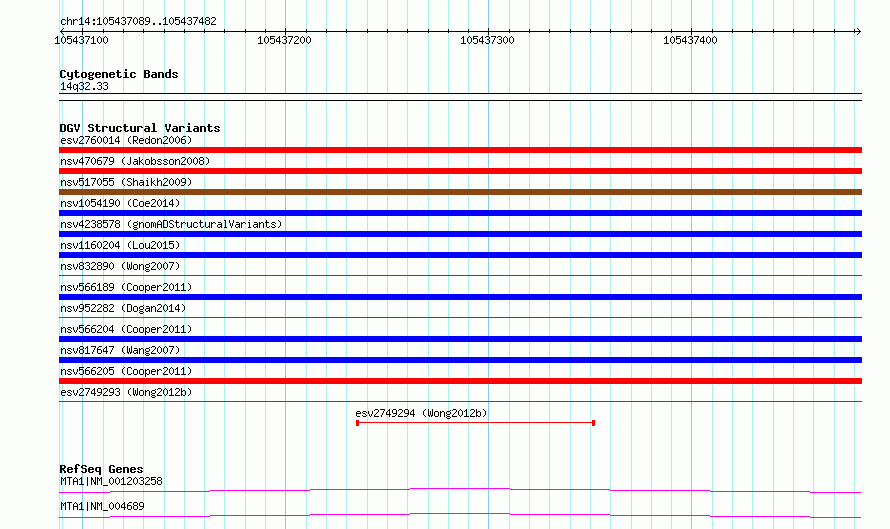The image size is (890, 529).
Task: Click the red bar under esv2760014
Action: [460, 150]
